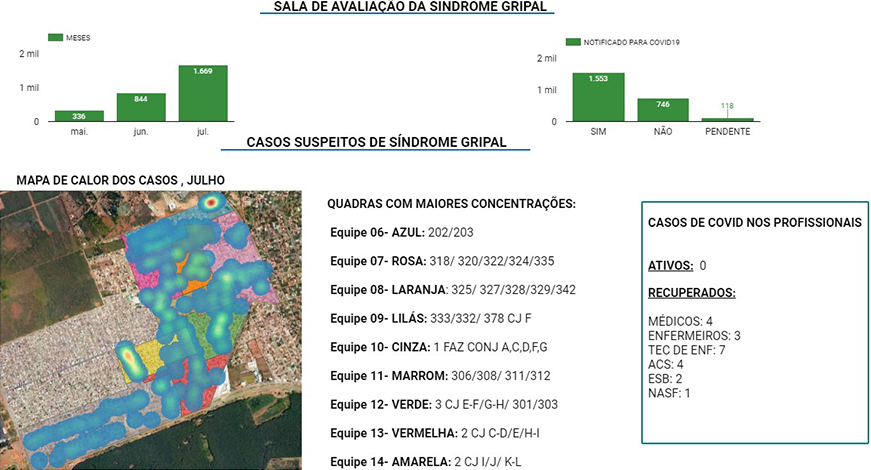Click the NÃO axis label
871x470 pixels.
pyautogui.click(x=663, y=132)
